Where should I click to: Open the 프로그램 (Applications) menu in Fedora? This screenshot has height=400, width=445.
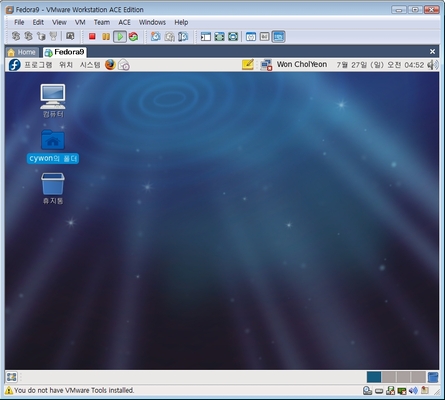point(38,65)
